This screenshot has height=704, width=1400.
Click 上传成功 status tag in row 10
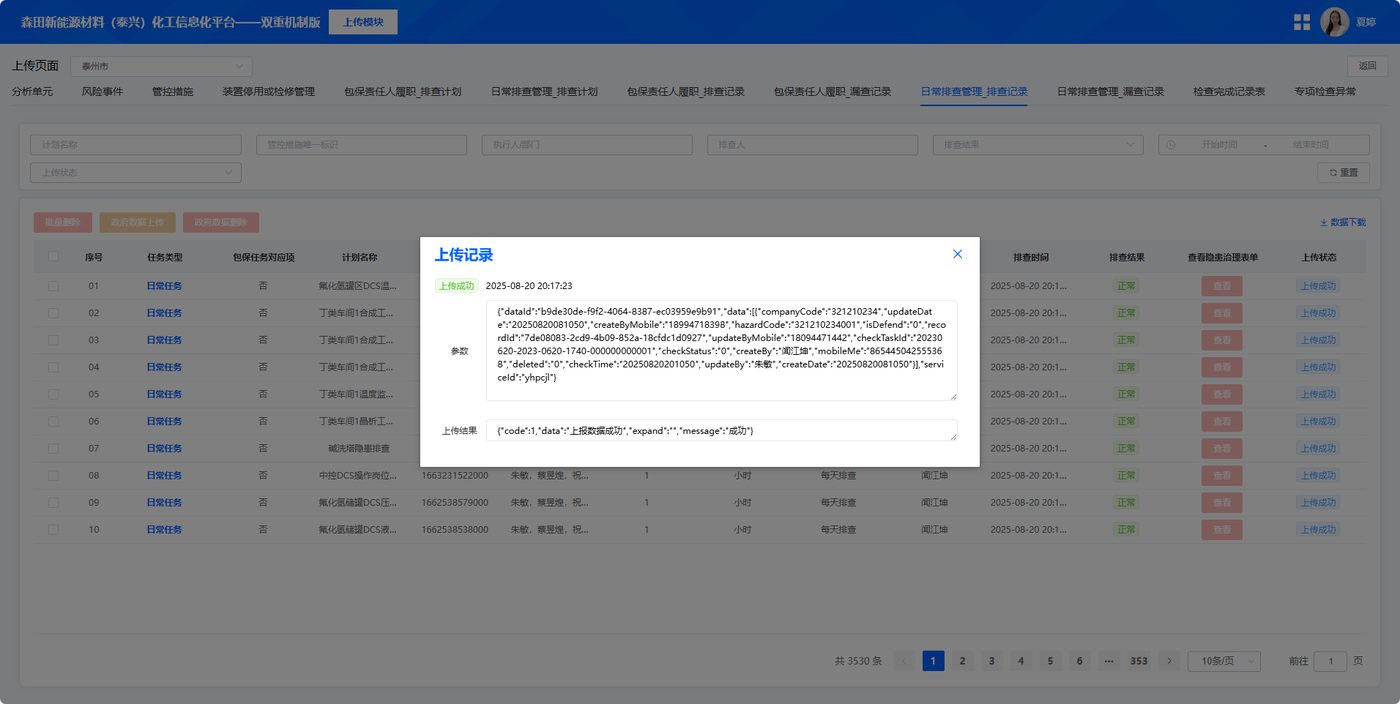tap(1318, 529)
